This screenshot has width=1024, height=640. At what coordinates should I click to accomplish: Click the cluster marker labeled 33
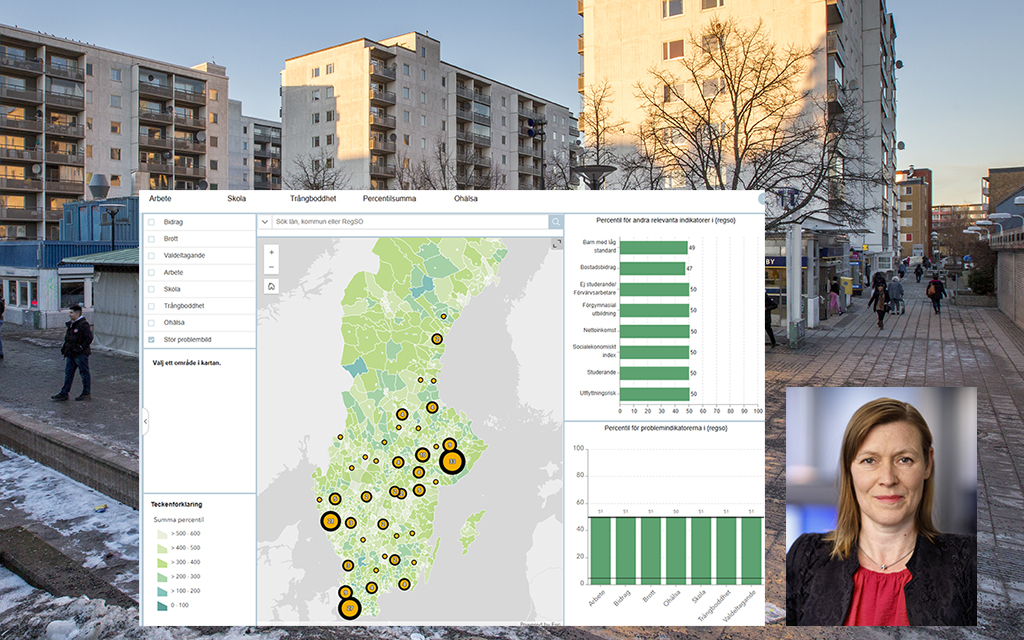453,461
